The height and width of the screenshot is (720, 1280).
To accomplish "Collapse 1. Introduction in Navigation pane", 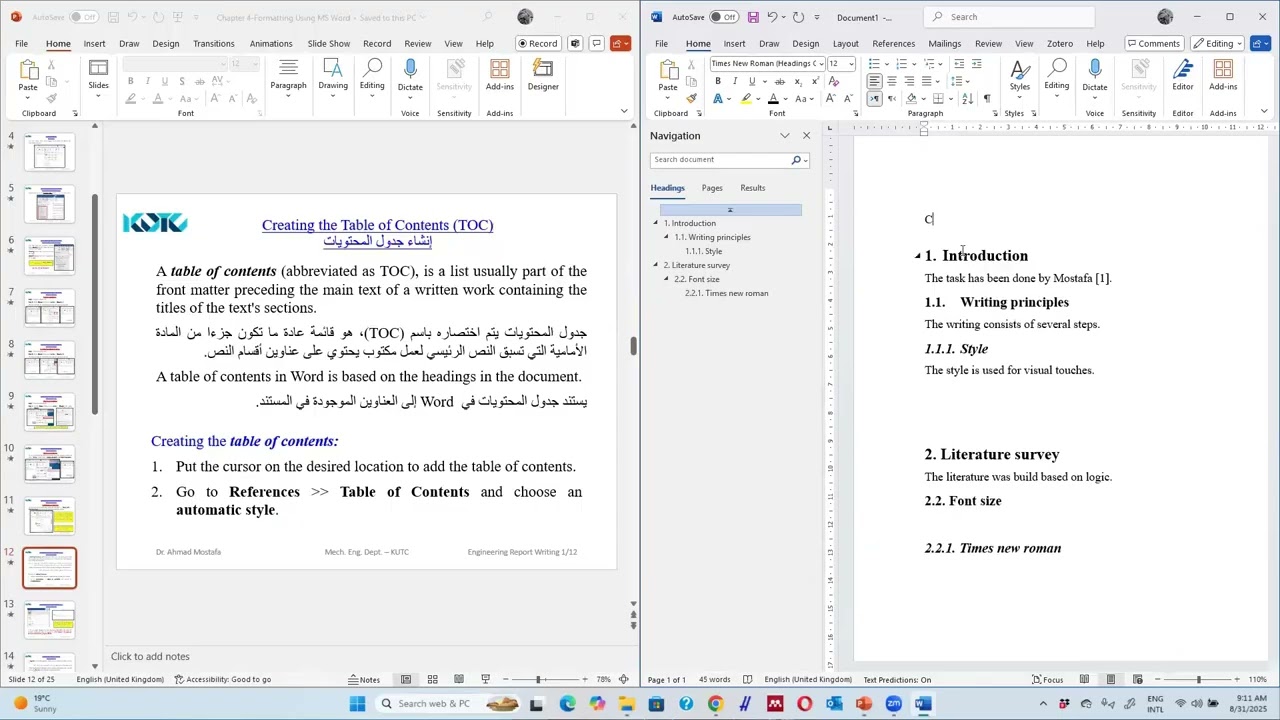I will [656, 223].
